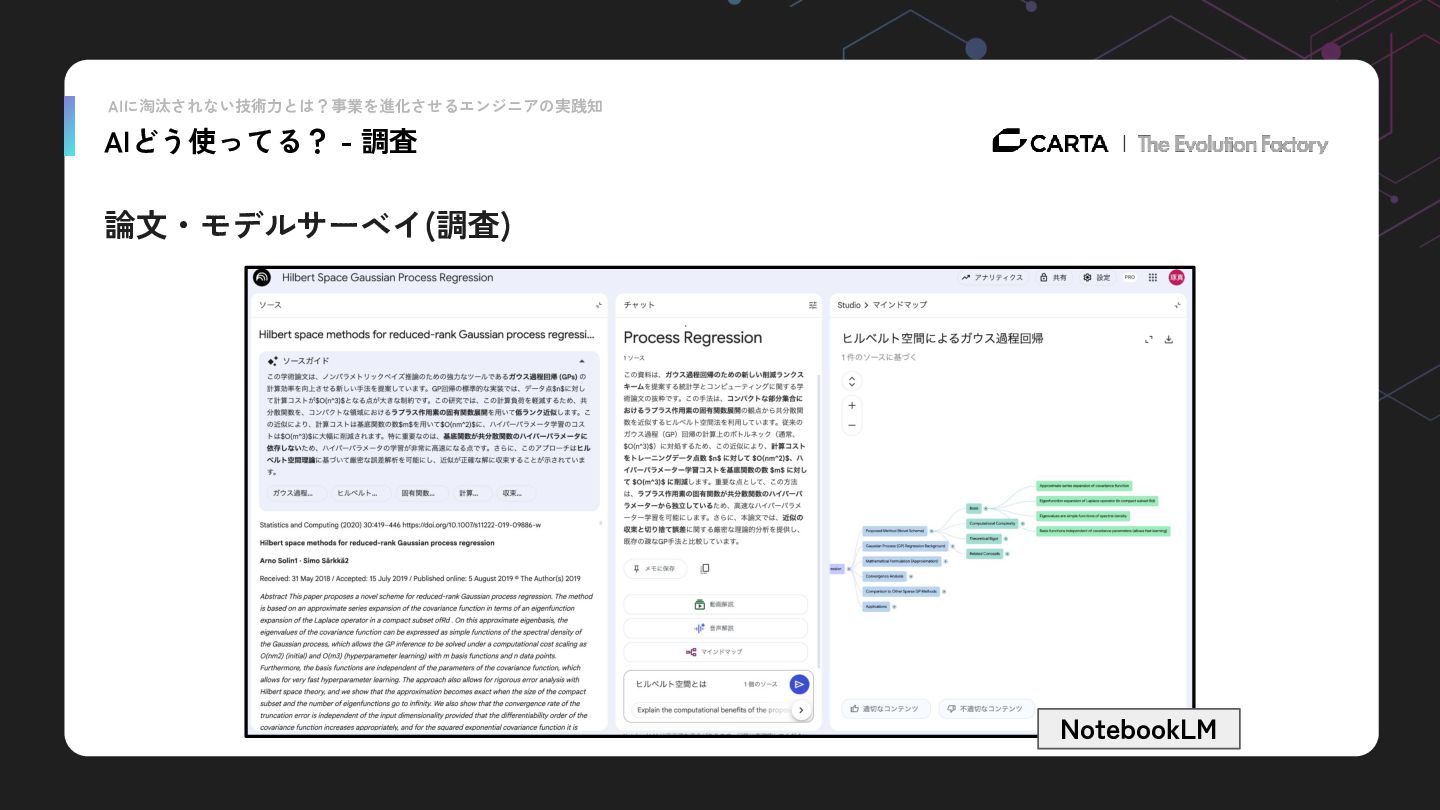Mark mind map as 不適切なコンテンツ

click(985, 708)
